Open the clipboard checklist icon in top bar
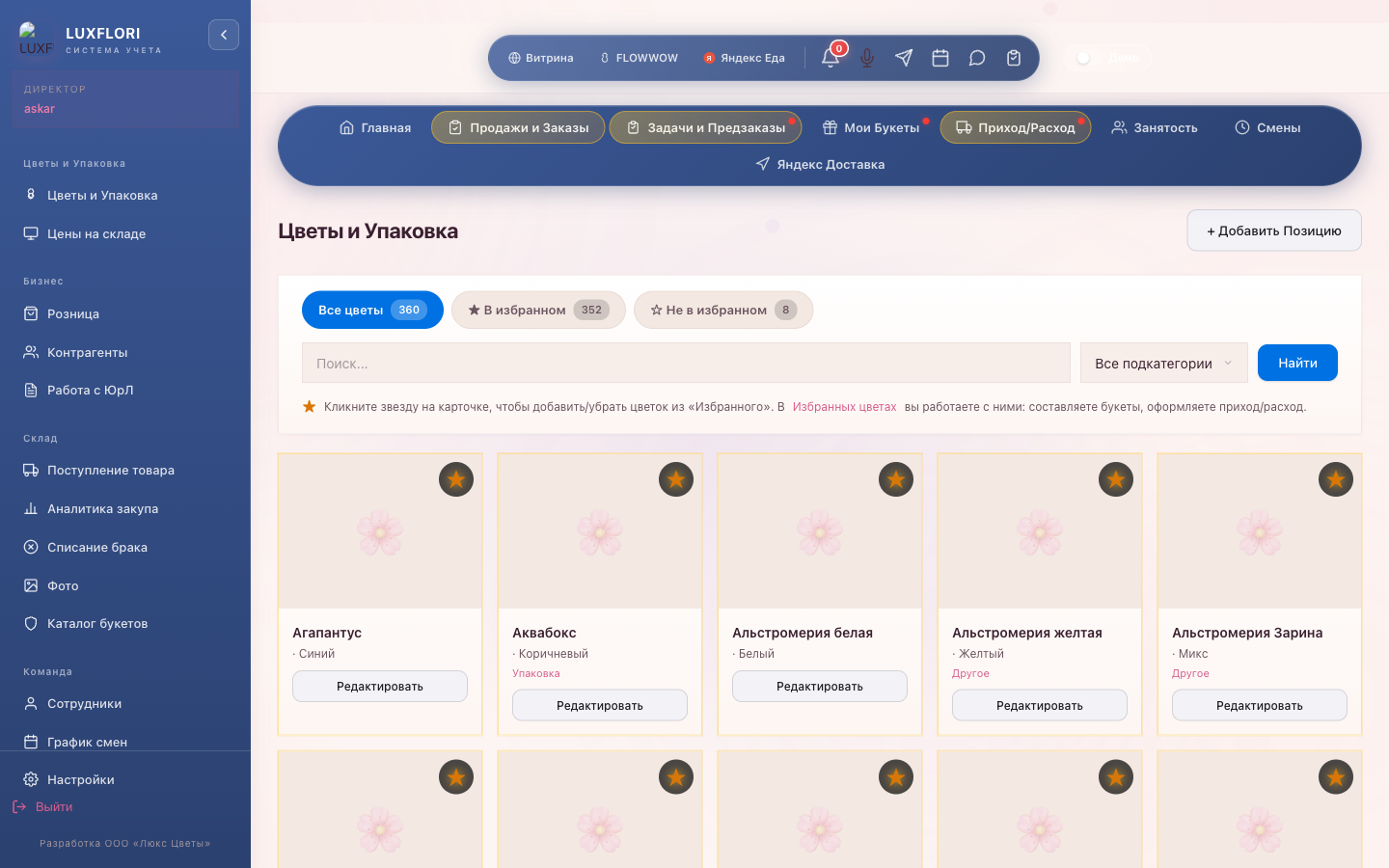 (1014, 58)
